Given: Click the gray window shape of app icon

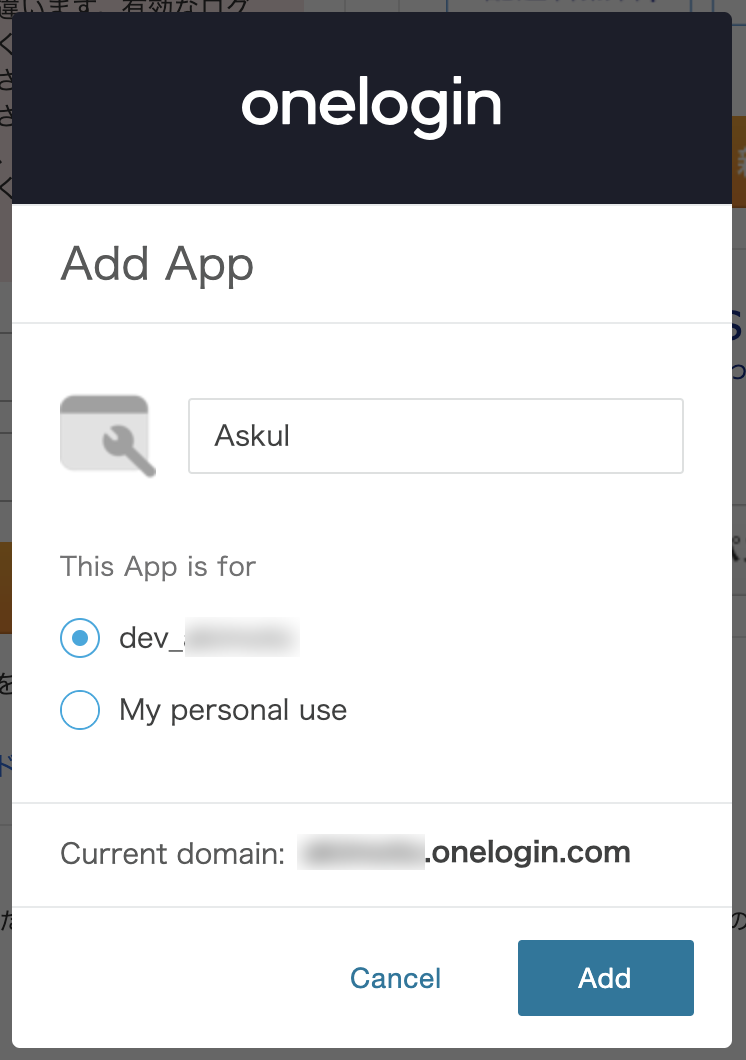Looking at the screenshot, I should click(104, 433).
